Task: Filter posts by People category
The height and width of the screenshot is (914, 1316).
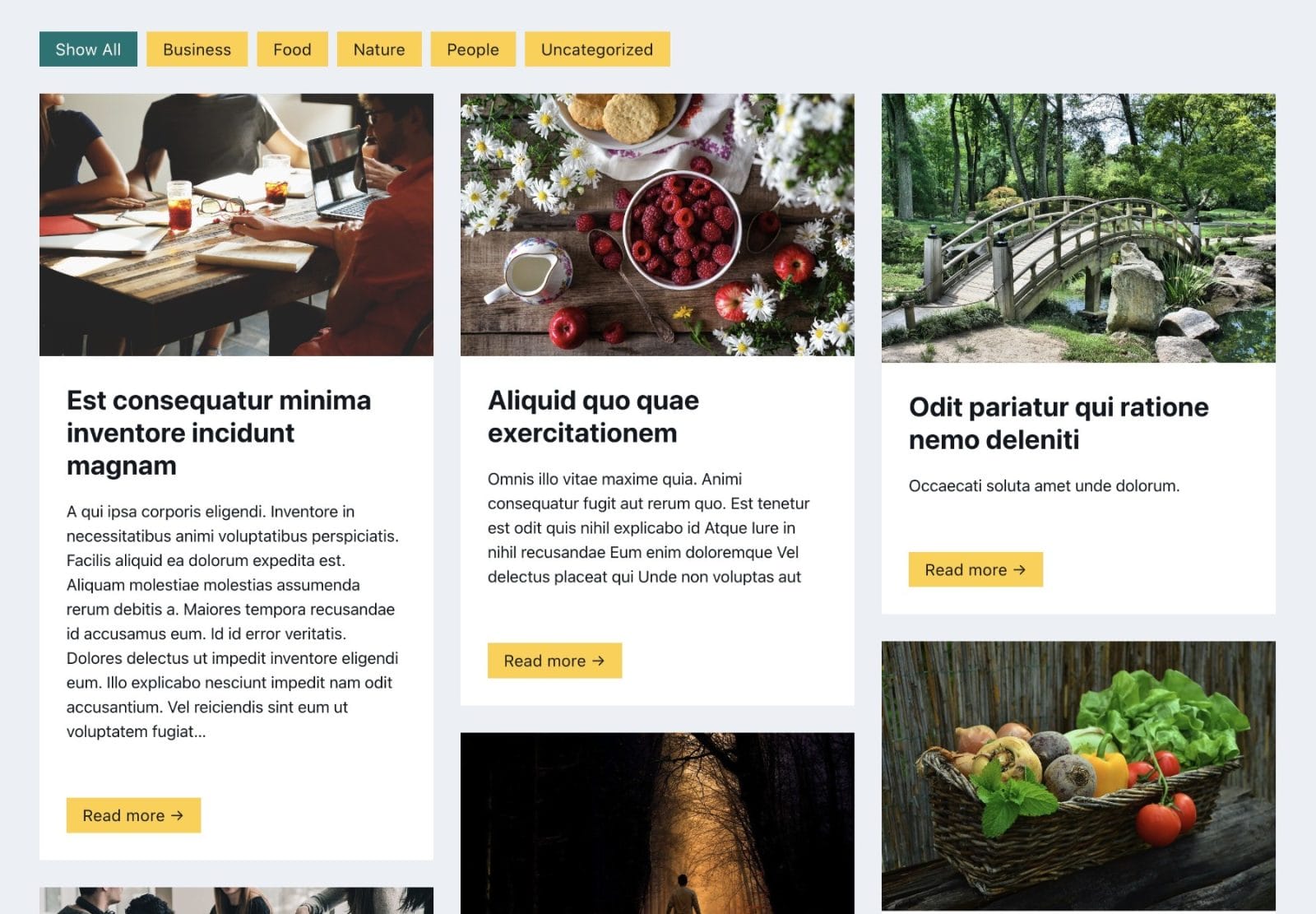Action: coord(473,49)
